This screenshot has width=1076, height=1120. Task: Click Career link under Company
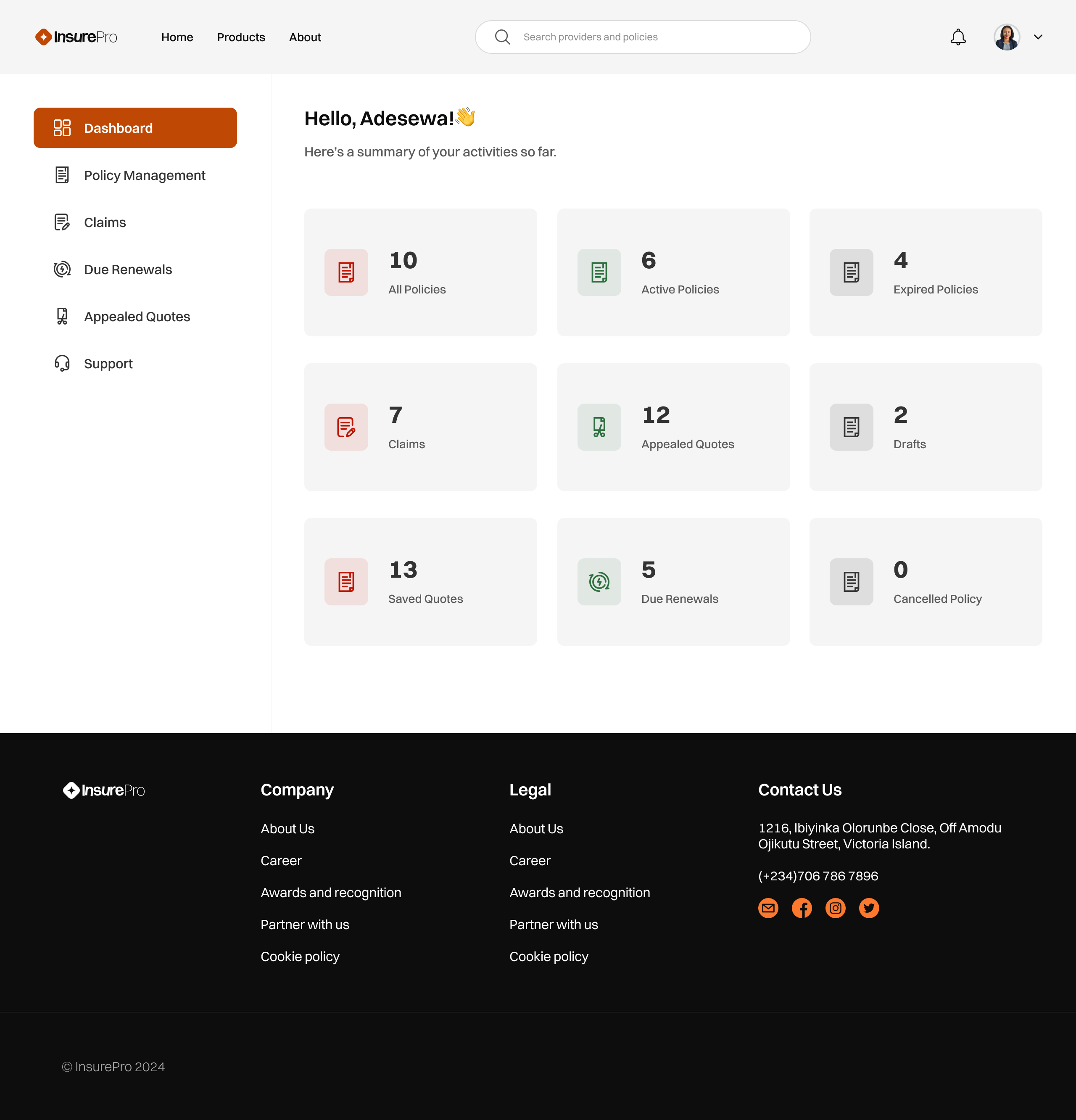tap(281, 861)
